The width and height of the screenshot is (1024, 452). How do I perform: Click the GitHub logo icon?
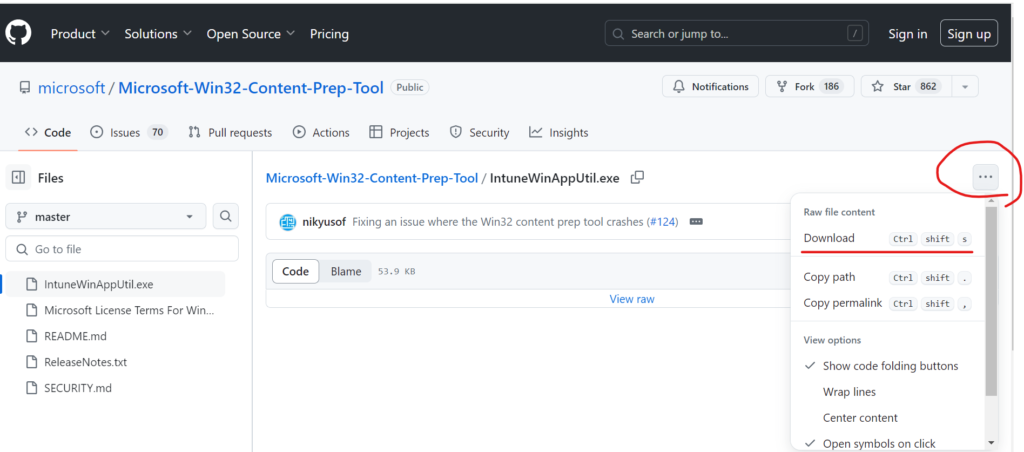pos(18,33)
